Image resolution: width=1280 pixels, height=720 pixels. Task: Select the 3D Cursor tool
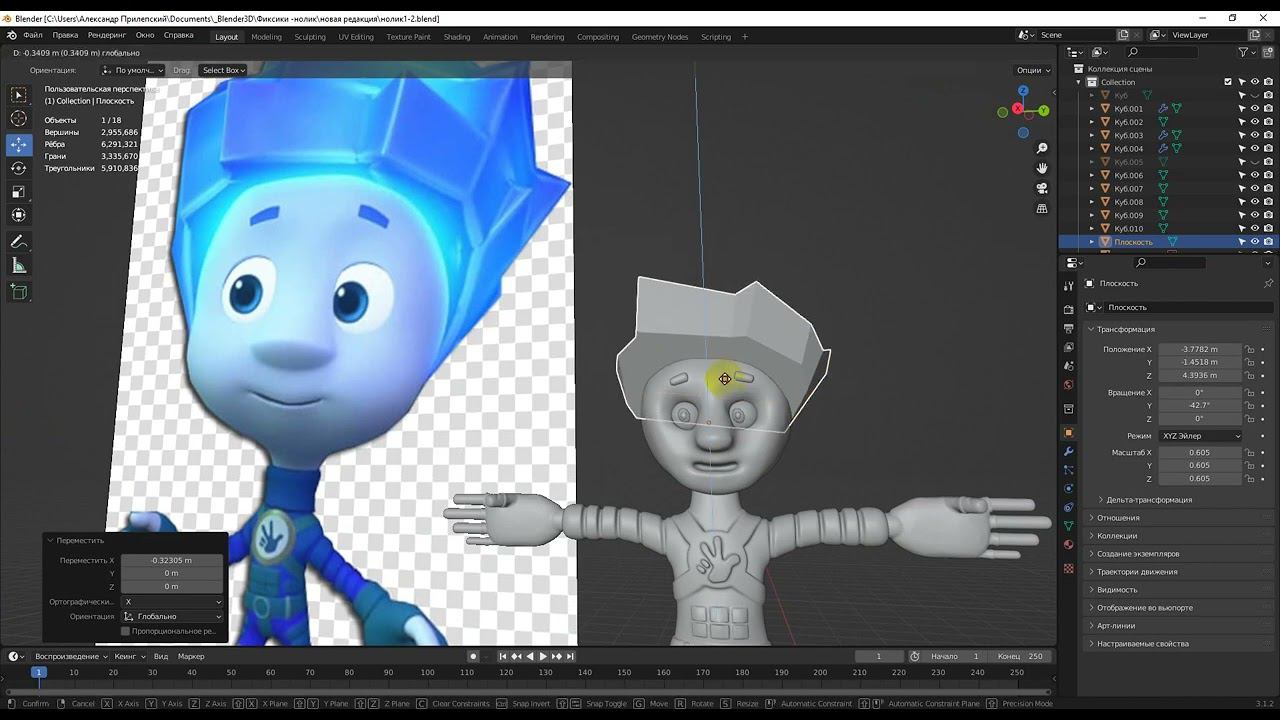[19, 119]
